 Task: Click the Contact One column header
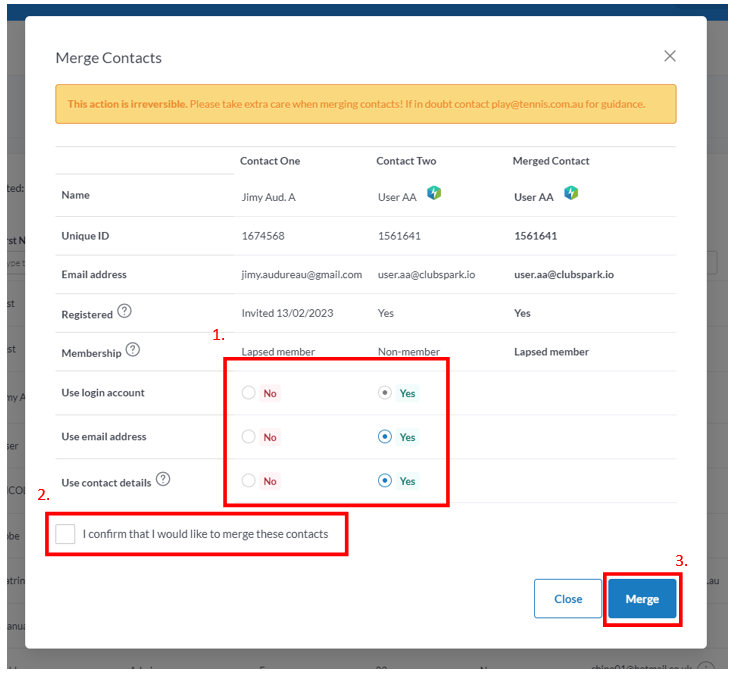tap(270, 161)
